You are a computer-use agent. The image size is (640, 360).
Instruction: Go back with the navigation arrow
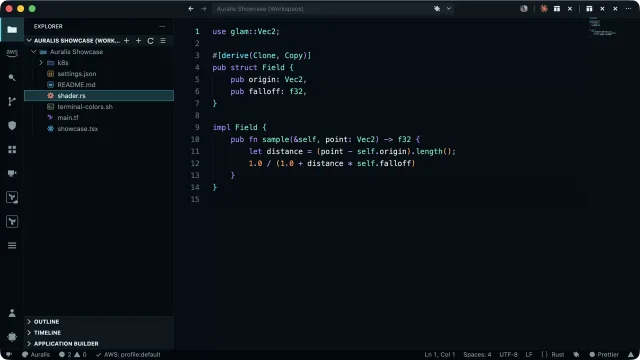pos(191,9)
